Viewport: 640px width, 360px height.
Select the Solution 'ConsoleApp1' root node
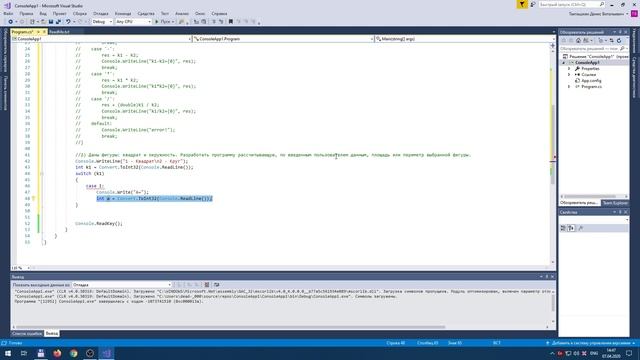[596, 57]
